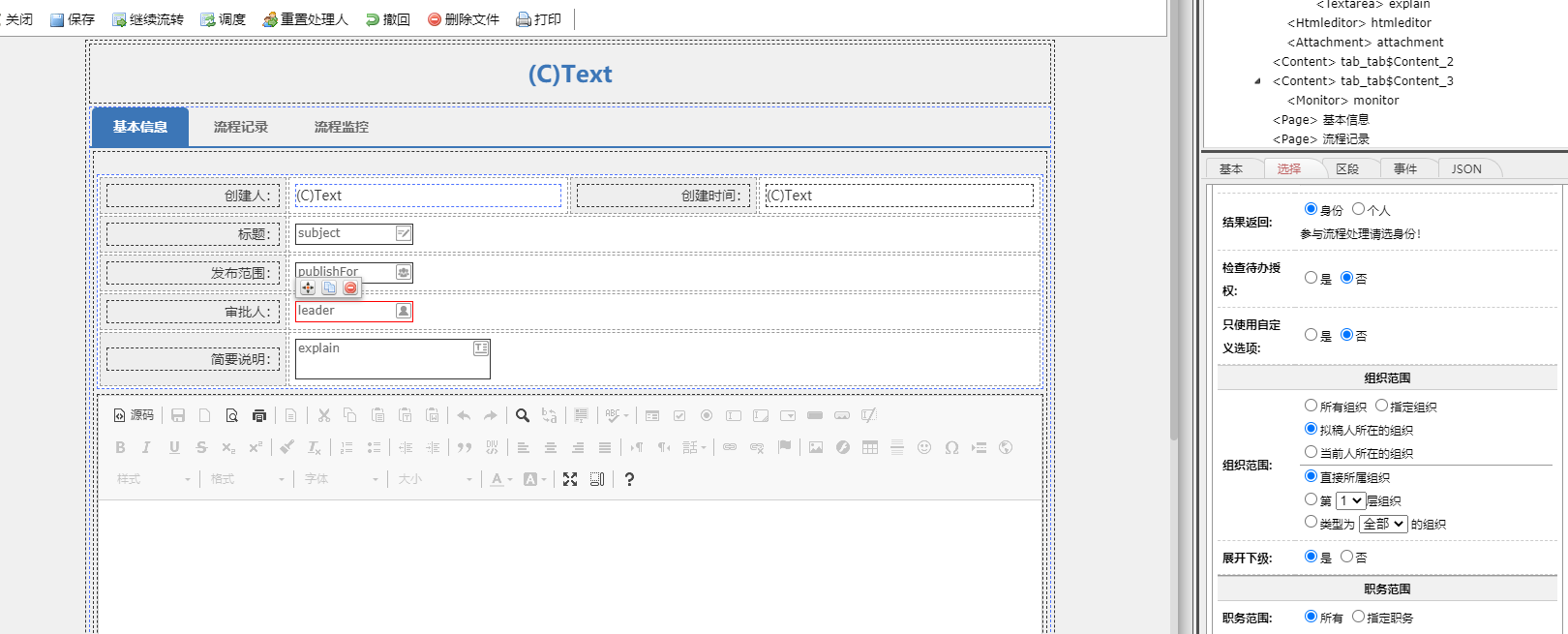Select 个人 for 结果返回
Image resolution: width=1568 pixels, height=634 pixels.
point(1359,209)
